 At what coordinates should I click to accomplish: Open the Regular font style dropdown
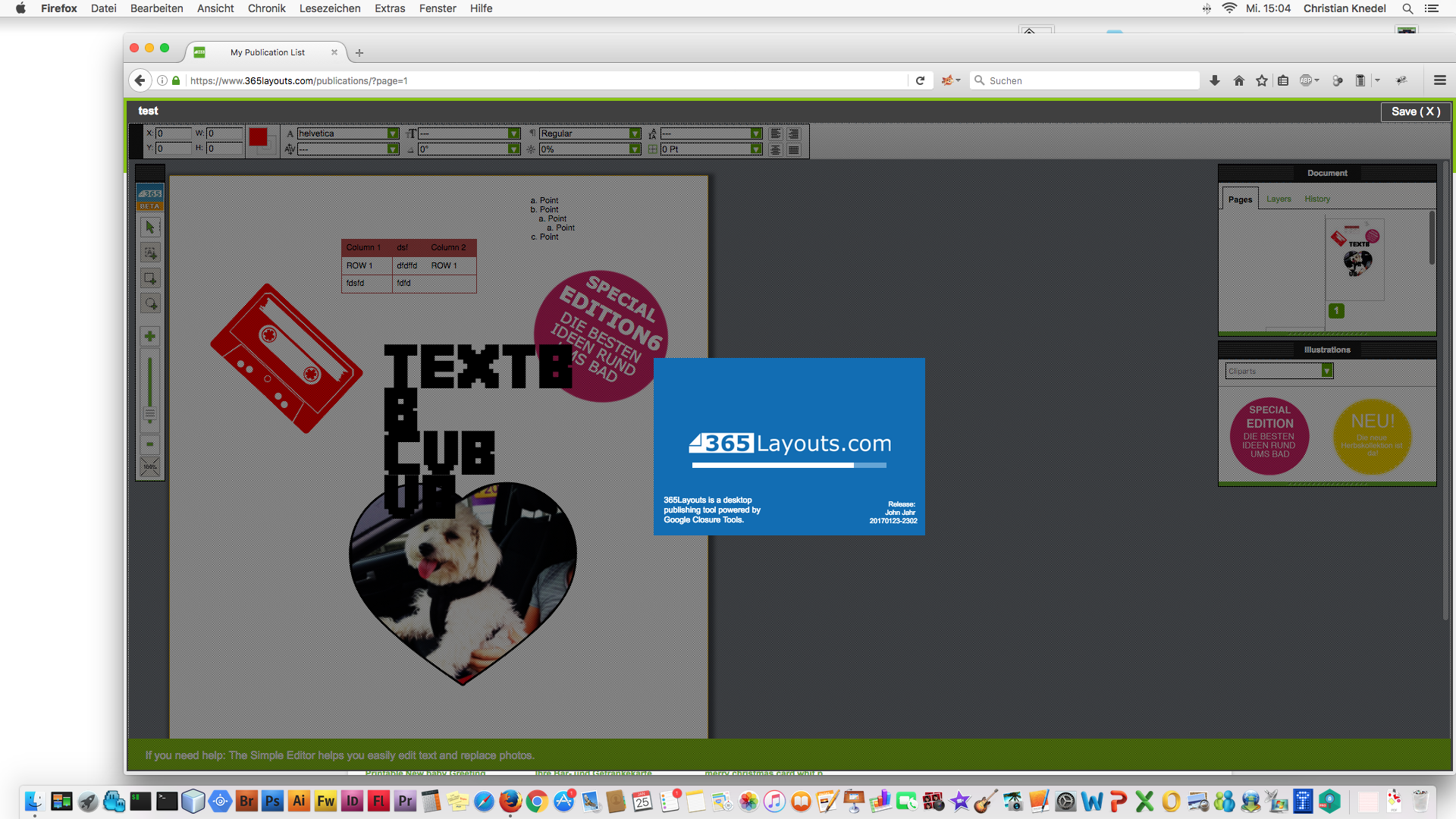tap(634, 133)
